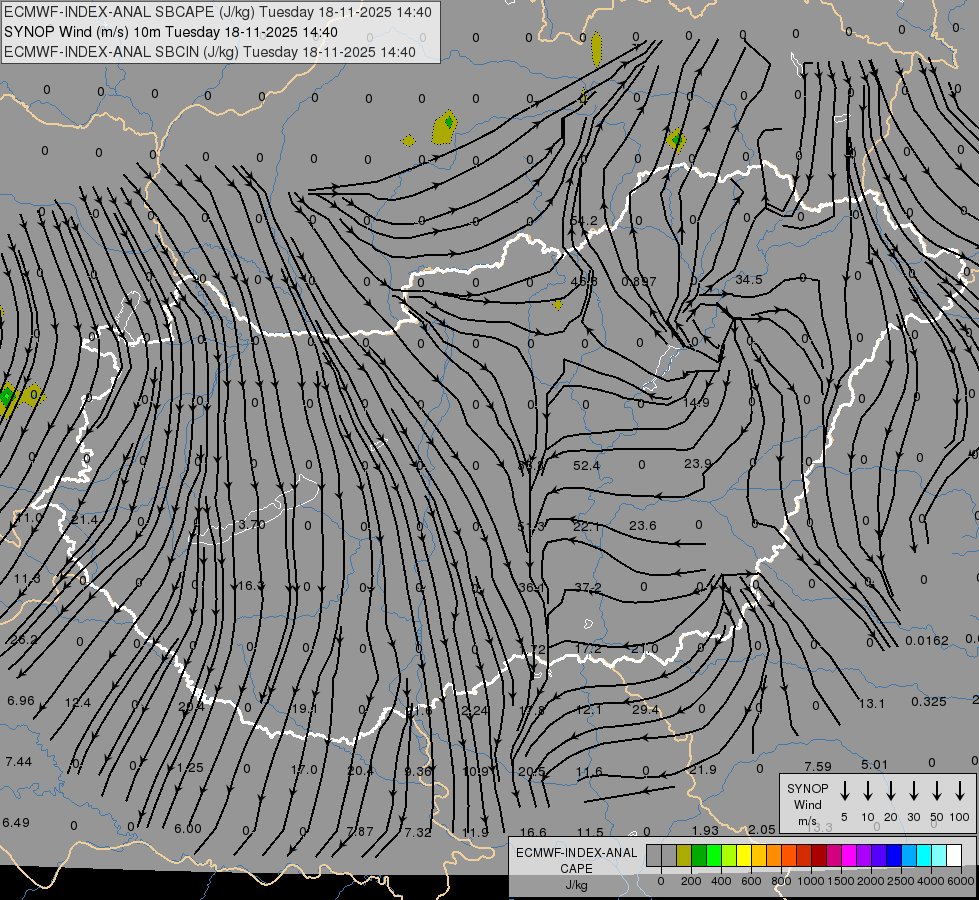The width and height of the screenshot is (979, 900).
Task: Click the 2500 tick label on CAPE scale
Action: pos(901,881)
